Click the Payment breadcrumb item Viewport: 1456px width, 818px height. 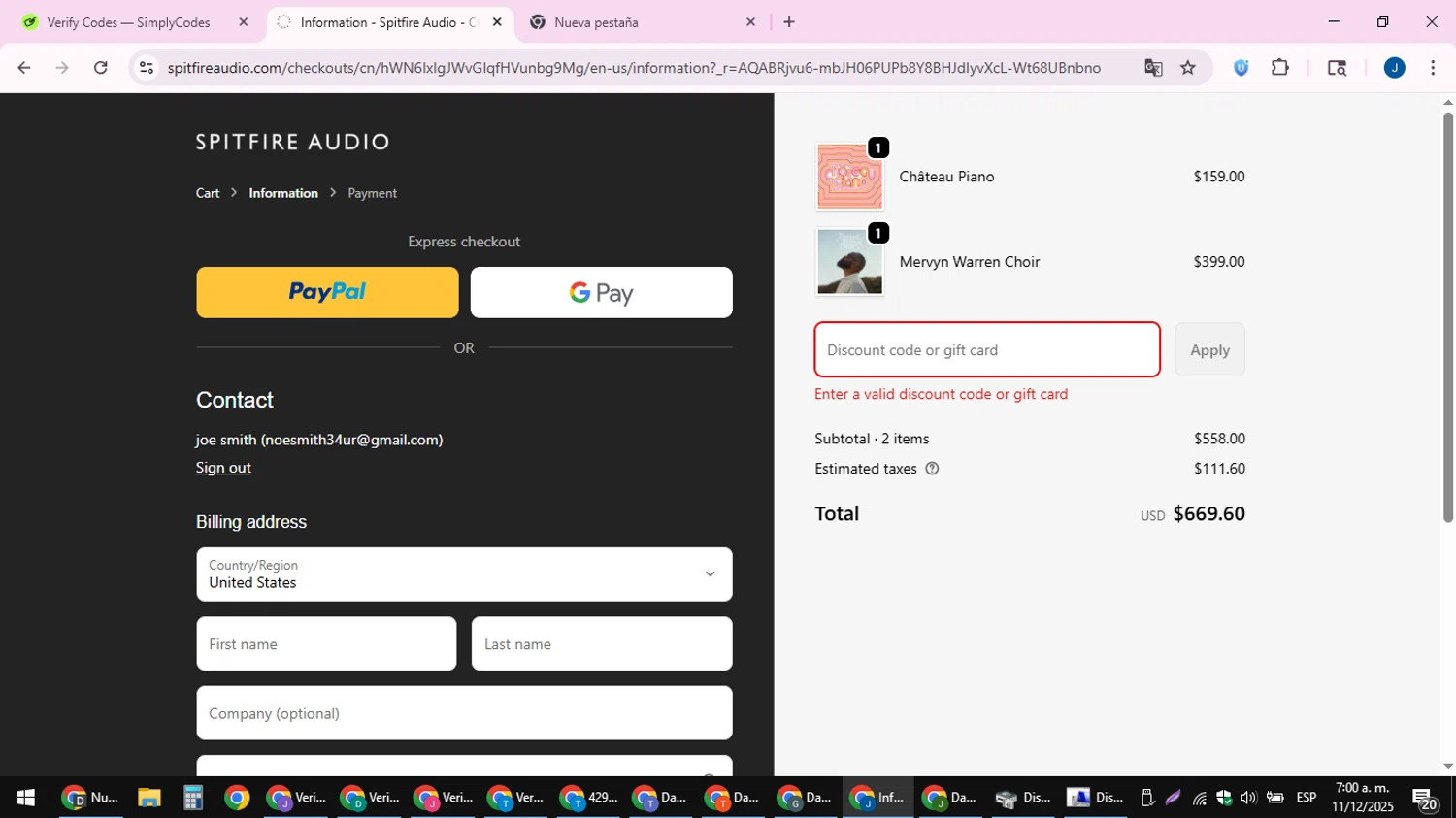pos(373,193)
